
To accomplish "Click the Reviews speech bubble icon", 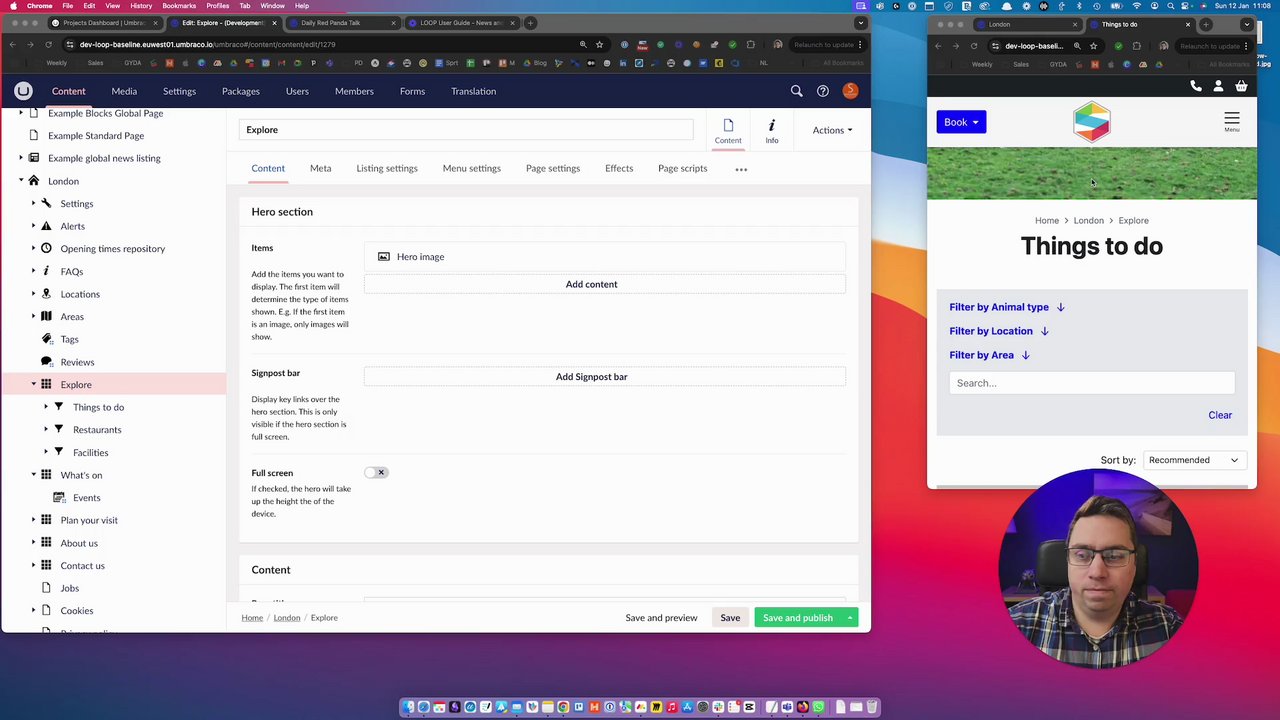I will click(x=46, y=362).
